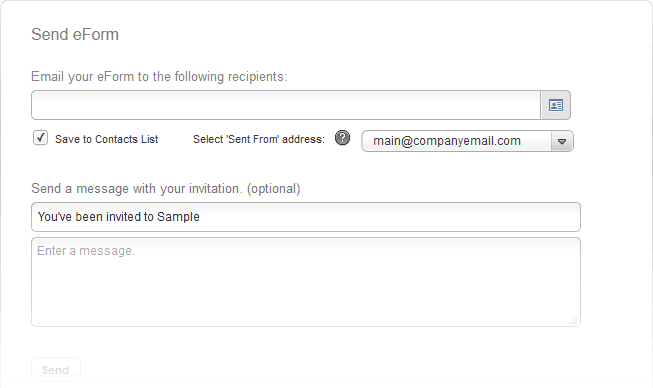Grab the message box resize handle
The height and width of the screenshot is (388, 653).
tap(573, 320)
